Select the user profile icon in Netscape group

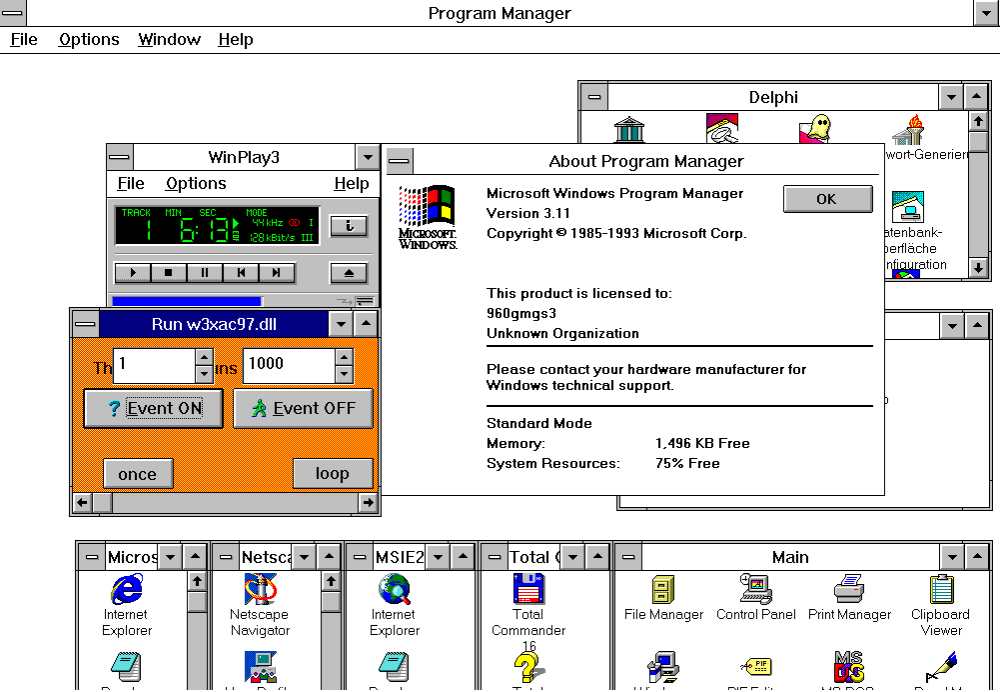(260, 667)
